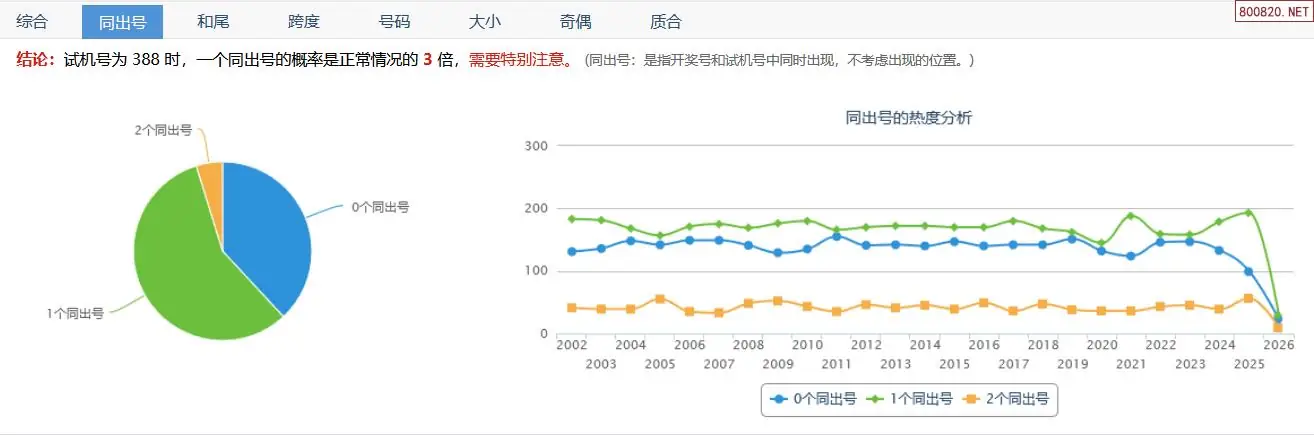Switch to the 综合 tab

(32, 21)
